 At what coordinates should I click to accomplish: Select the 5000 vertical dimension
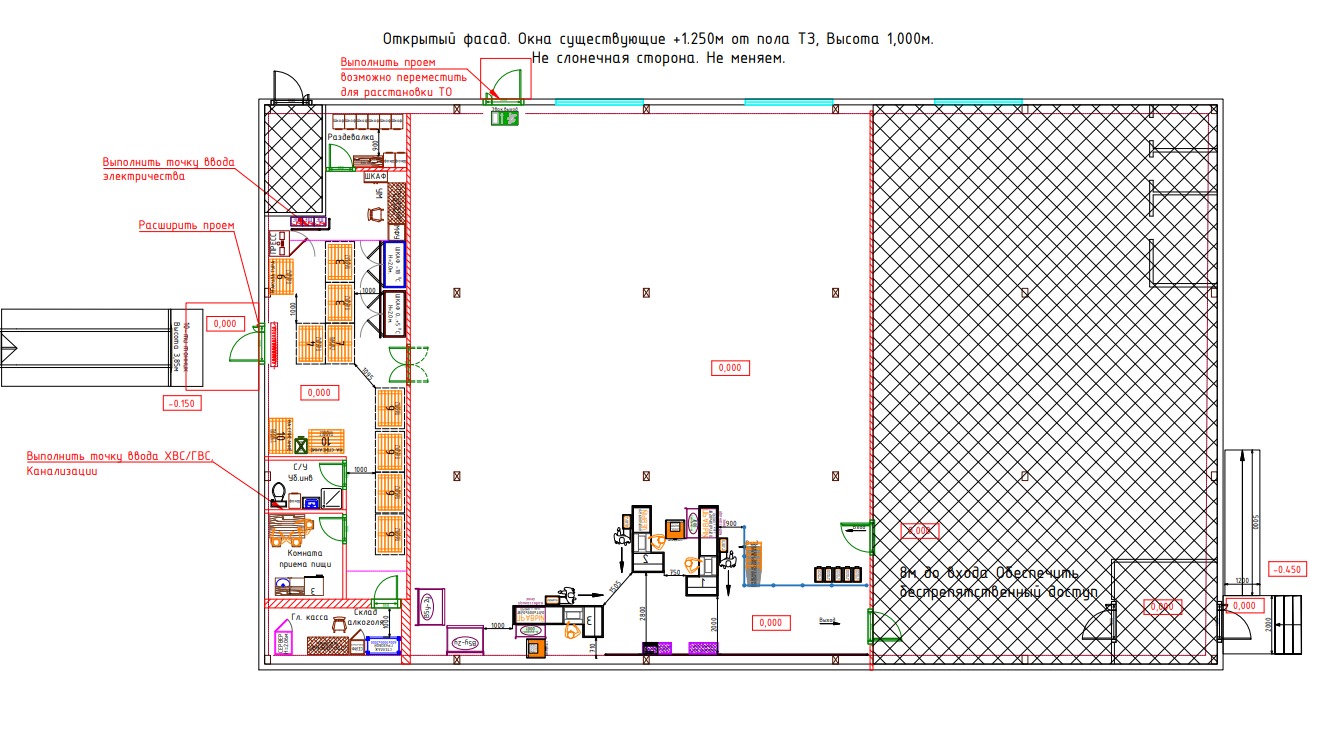pyautogui.click(x=1257, y=521)
